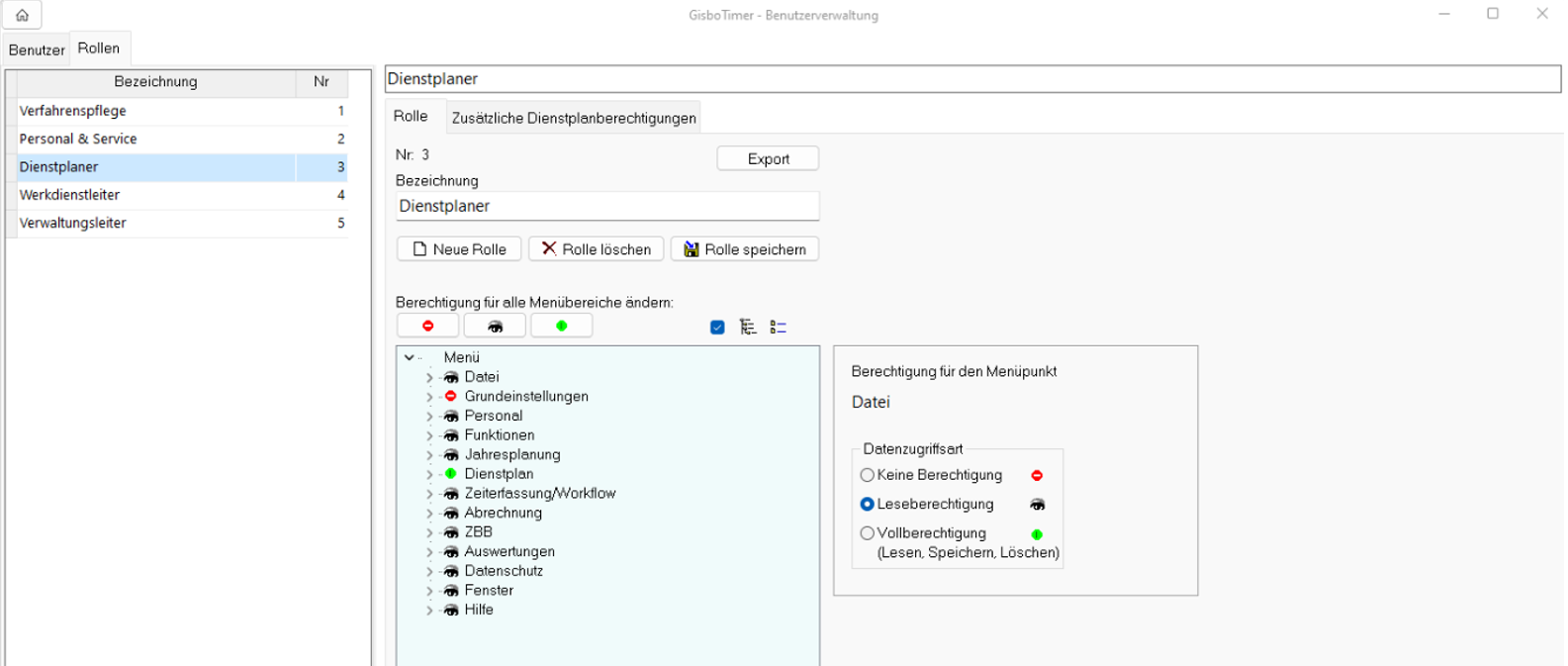Toggle the blue checkbox above the menu tree

pos(717,328)
